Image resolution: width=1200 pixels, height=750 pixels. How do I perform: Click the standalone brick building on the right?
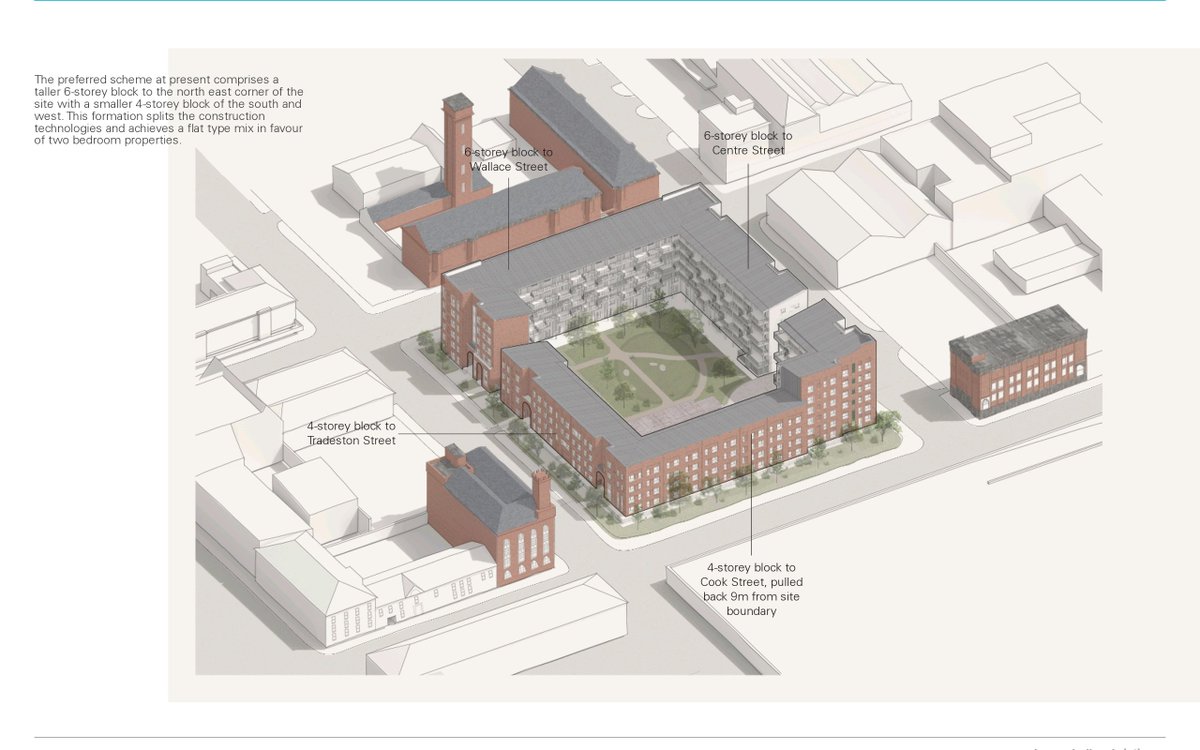pos(1017,361)
